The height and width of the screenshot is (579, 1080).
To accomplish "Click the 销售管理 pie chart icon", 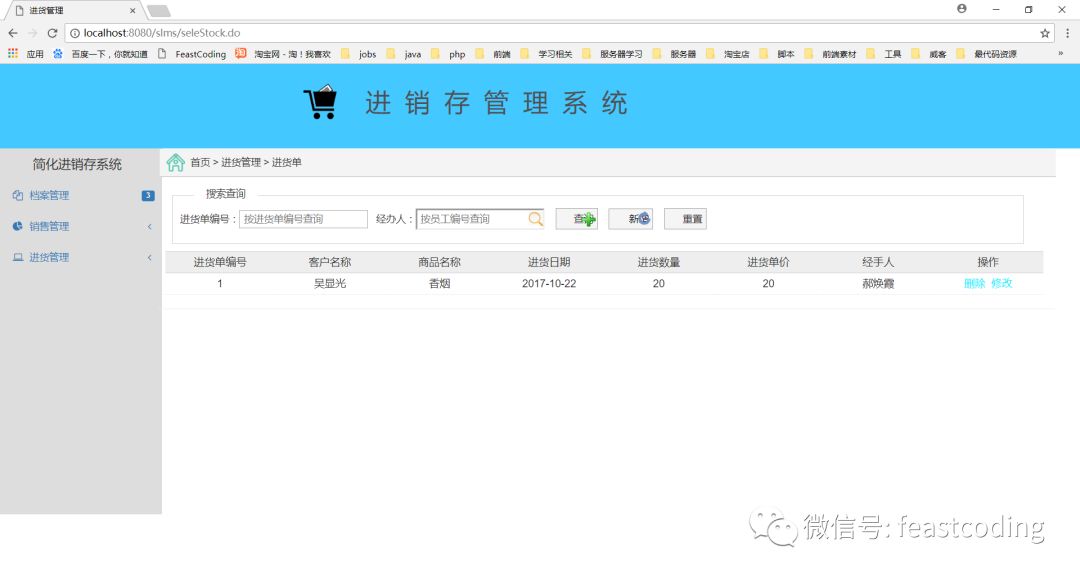I will point(18,226).
